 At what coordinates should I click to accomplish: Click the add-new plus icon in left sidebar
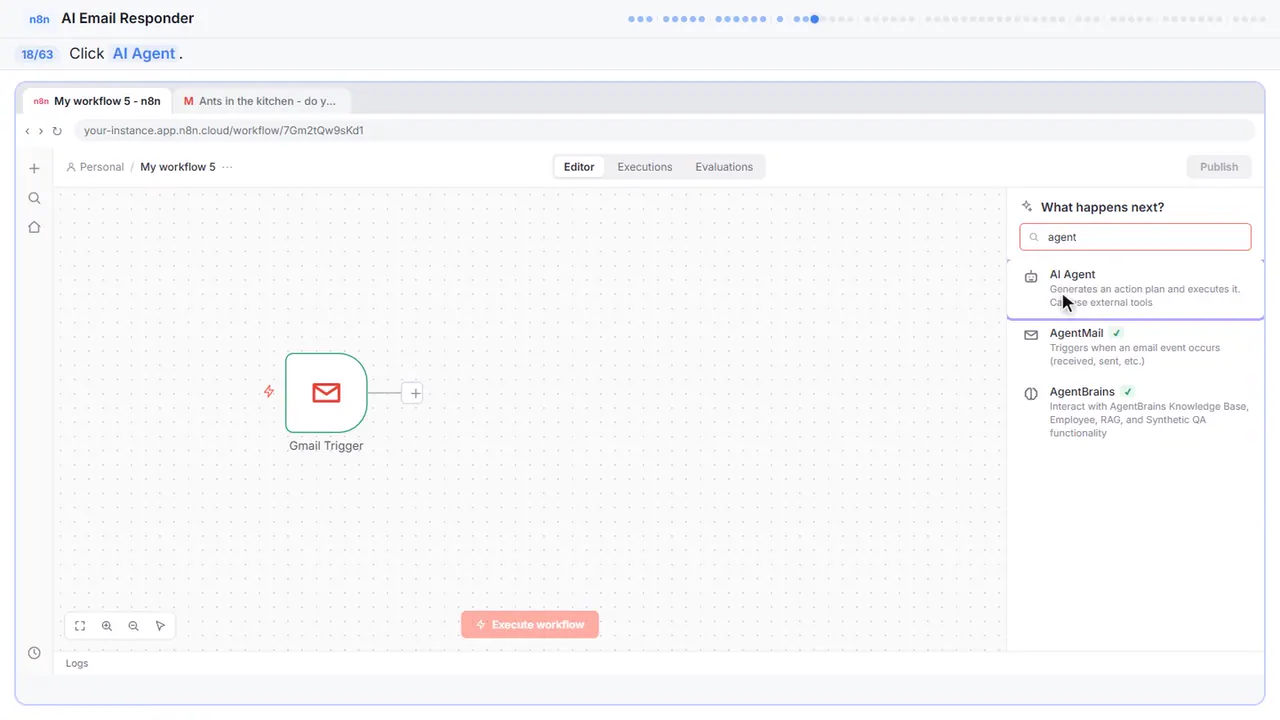coord(34,169)
